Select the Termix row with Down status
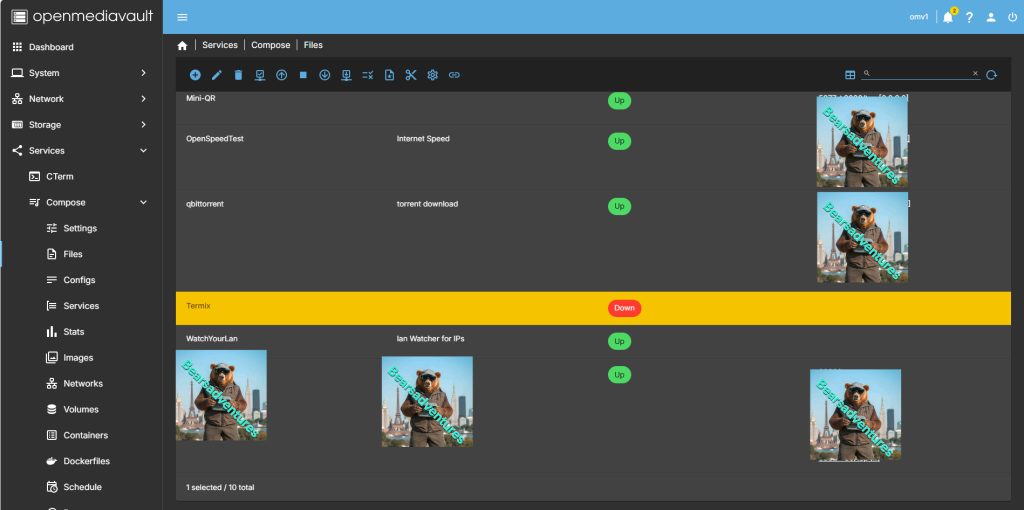Viewport: 1024px width, 510px height. (400, 308)
